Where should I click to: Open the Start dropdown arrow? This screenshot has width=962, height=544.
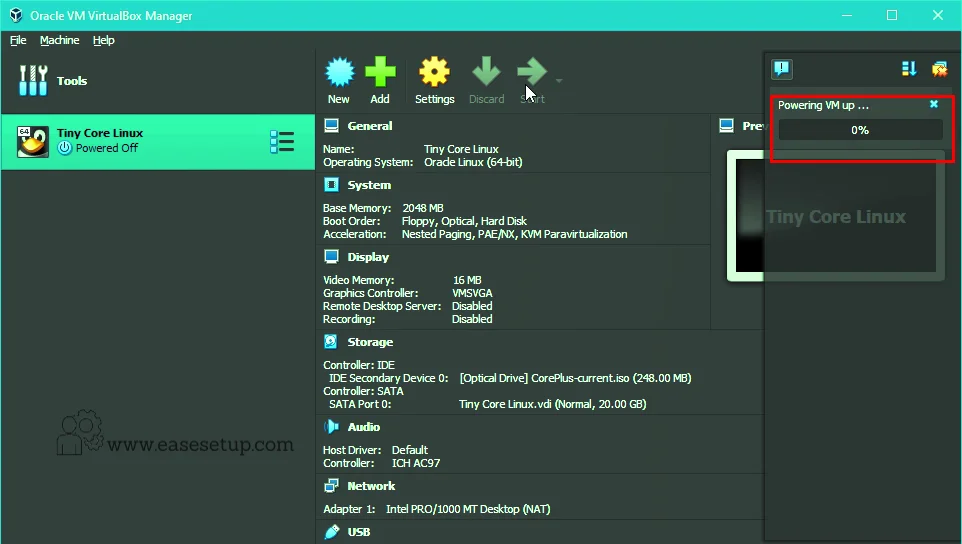coord(559,80)
